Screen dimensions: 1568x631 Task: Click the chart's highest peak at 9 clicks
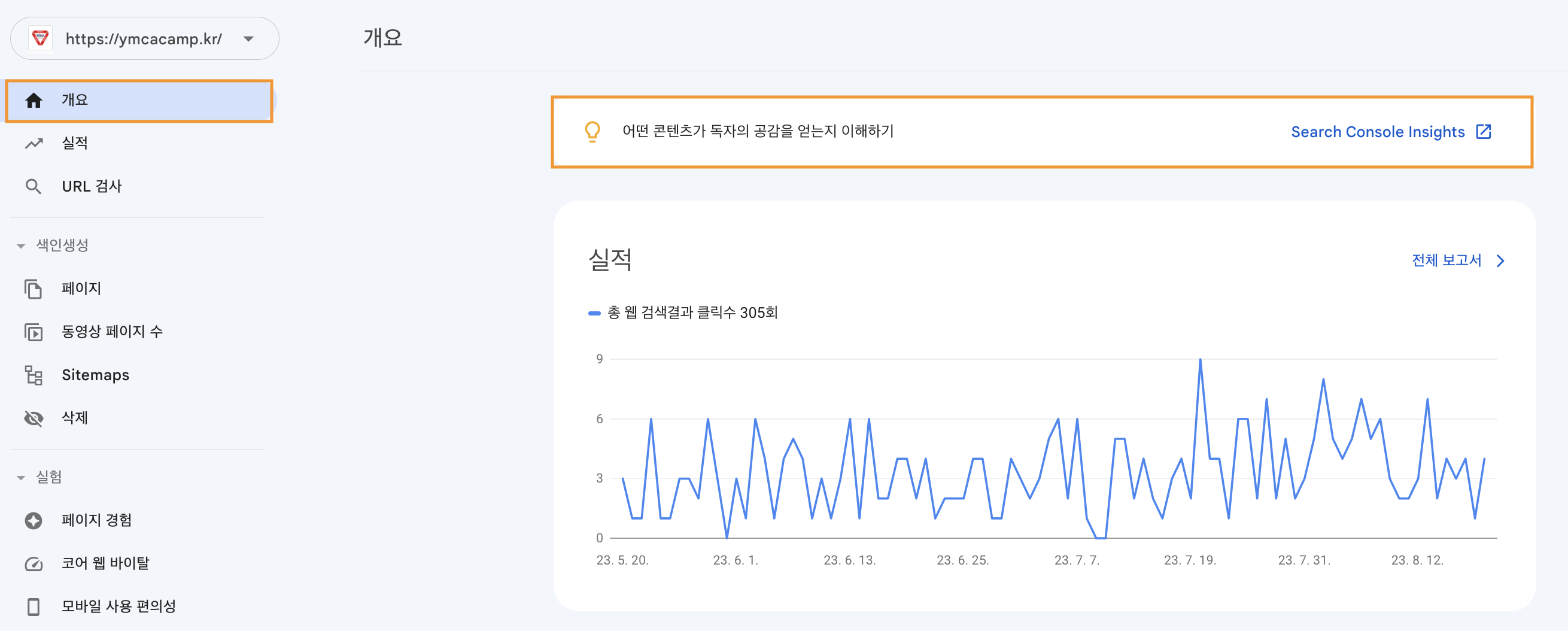[1201, 359]
